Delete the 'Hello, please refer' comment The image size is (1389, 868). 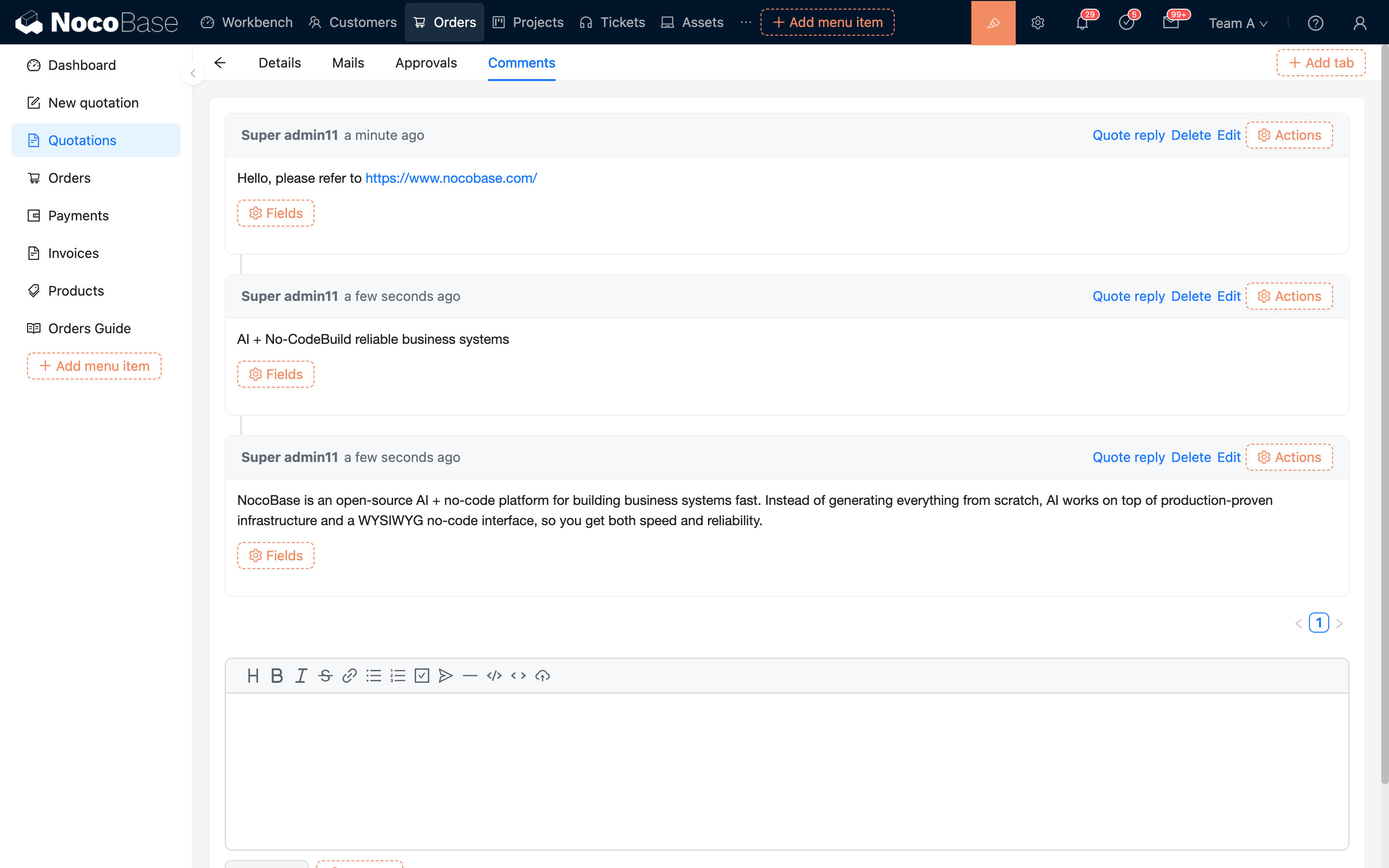(1191, 135)
